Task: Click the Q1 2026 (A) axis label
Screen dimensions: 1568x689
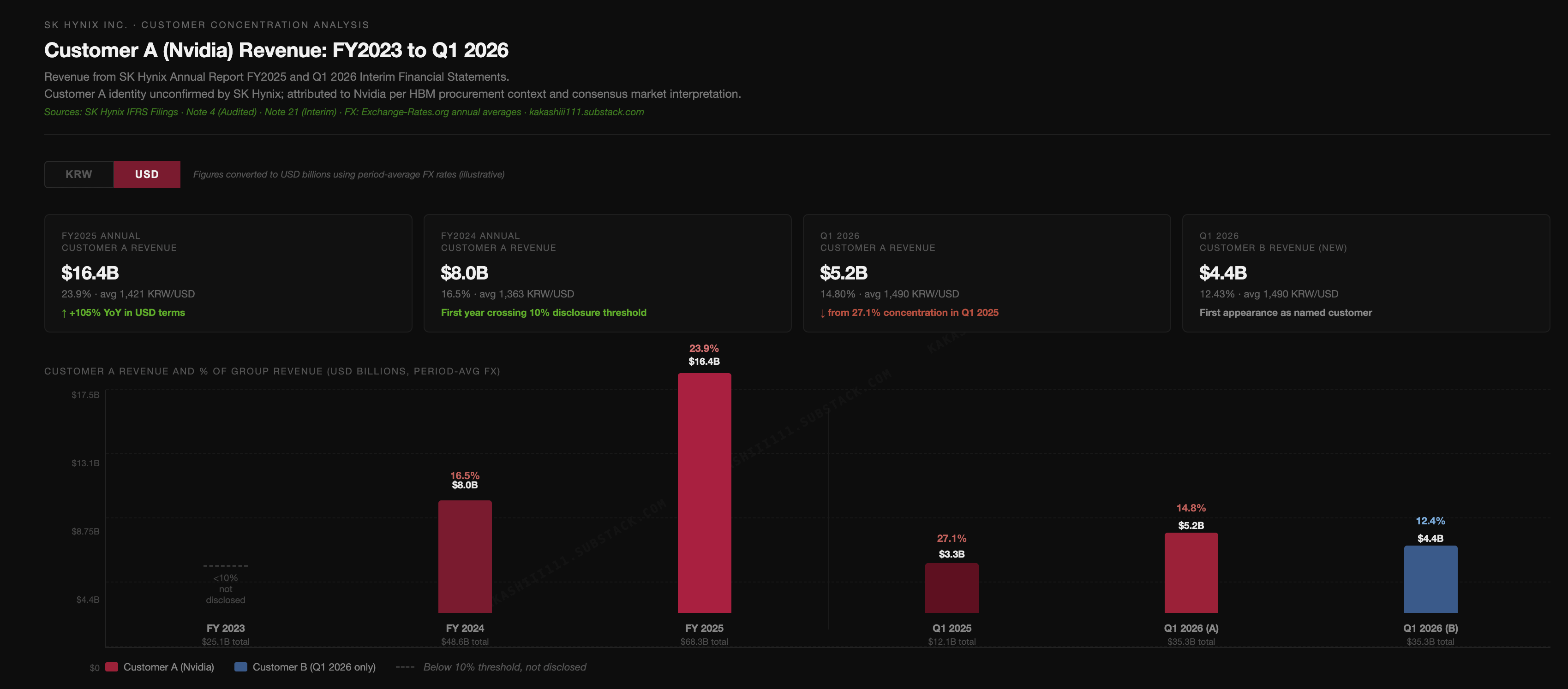Action: click(x=1191, y=628)
